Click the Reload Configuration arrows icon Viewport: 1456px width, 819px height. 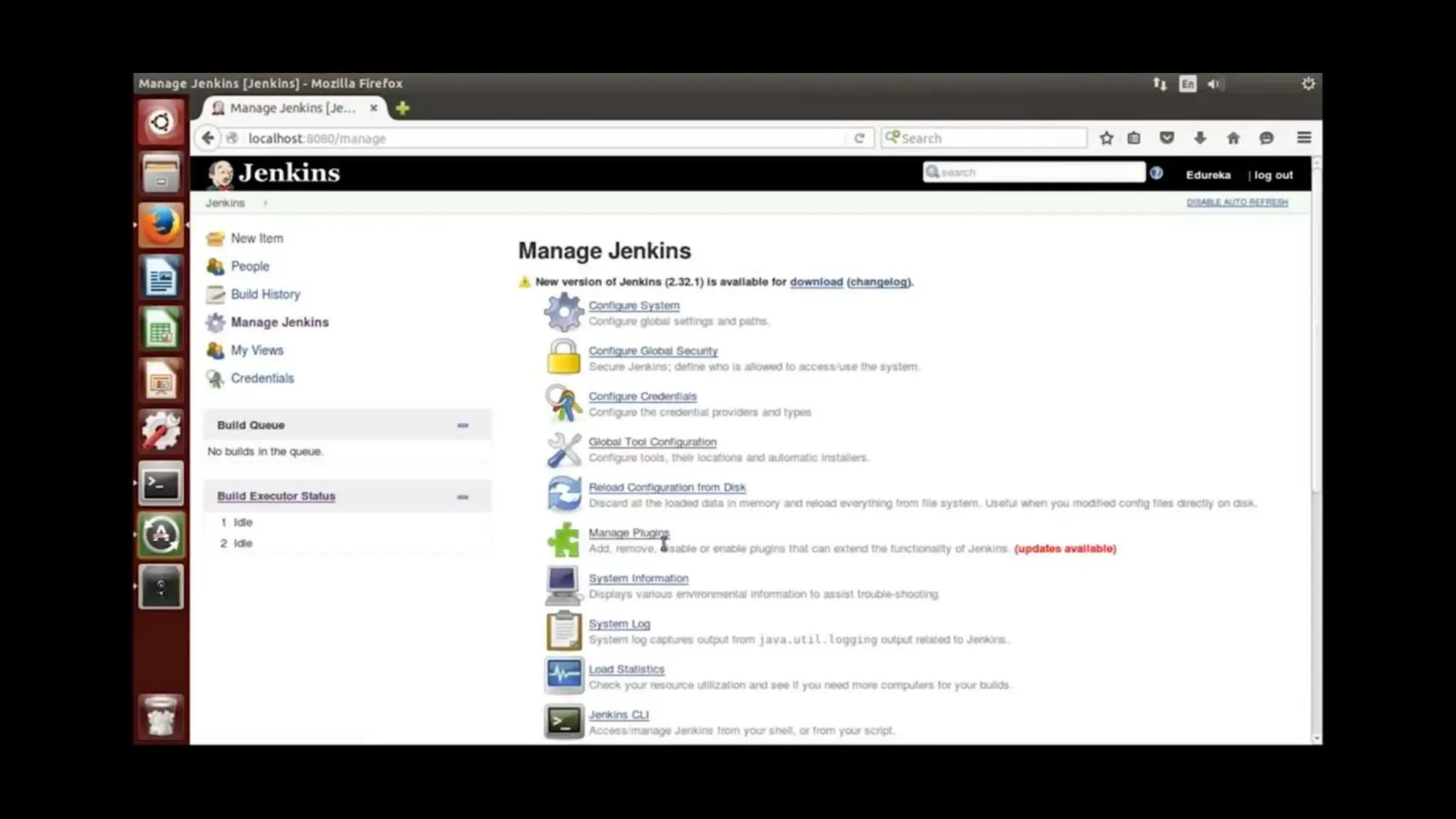[563, 494]
